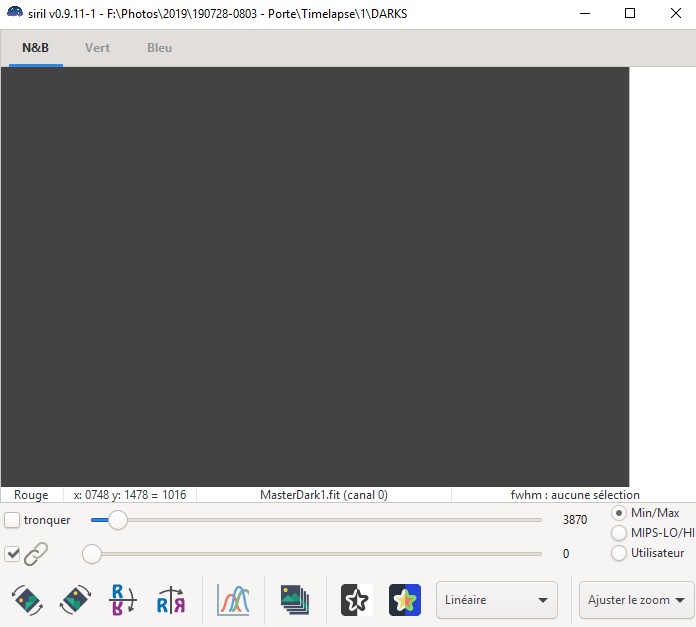Select the MIPS-LO/HI radio button
Image resolution: width=696 pixels, height=627 pixels.
tap(619, 532)
